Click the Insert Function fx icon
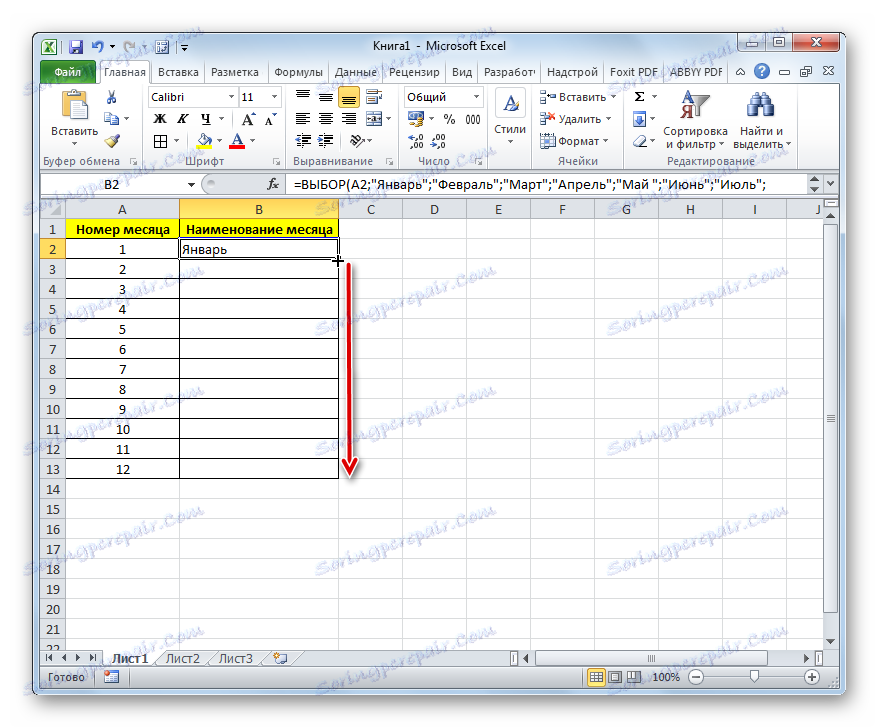Viewport: 879px width, 728px height. pyautogui.click(x=272, y=184)
